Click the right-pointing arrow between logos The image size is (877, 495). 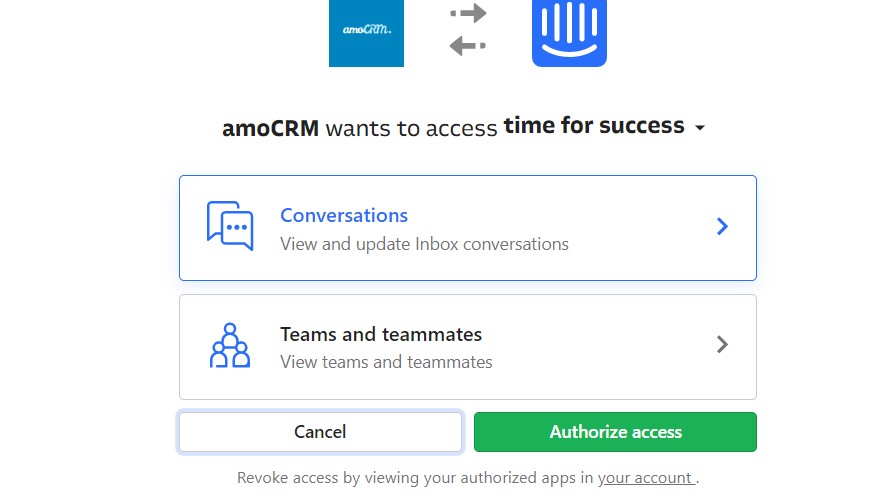[468, 13]
